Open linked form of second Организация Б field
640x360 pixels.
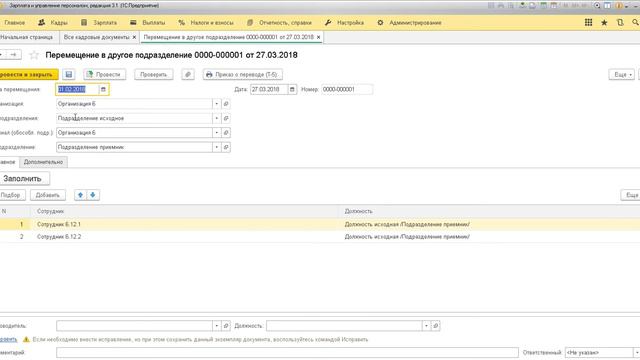click(x=226, y=133)
